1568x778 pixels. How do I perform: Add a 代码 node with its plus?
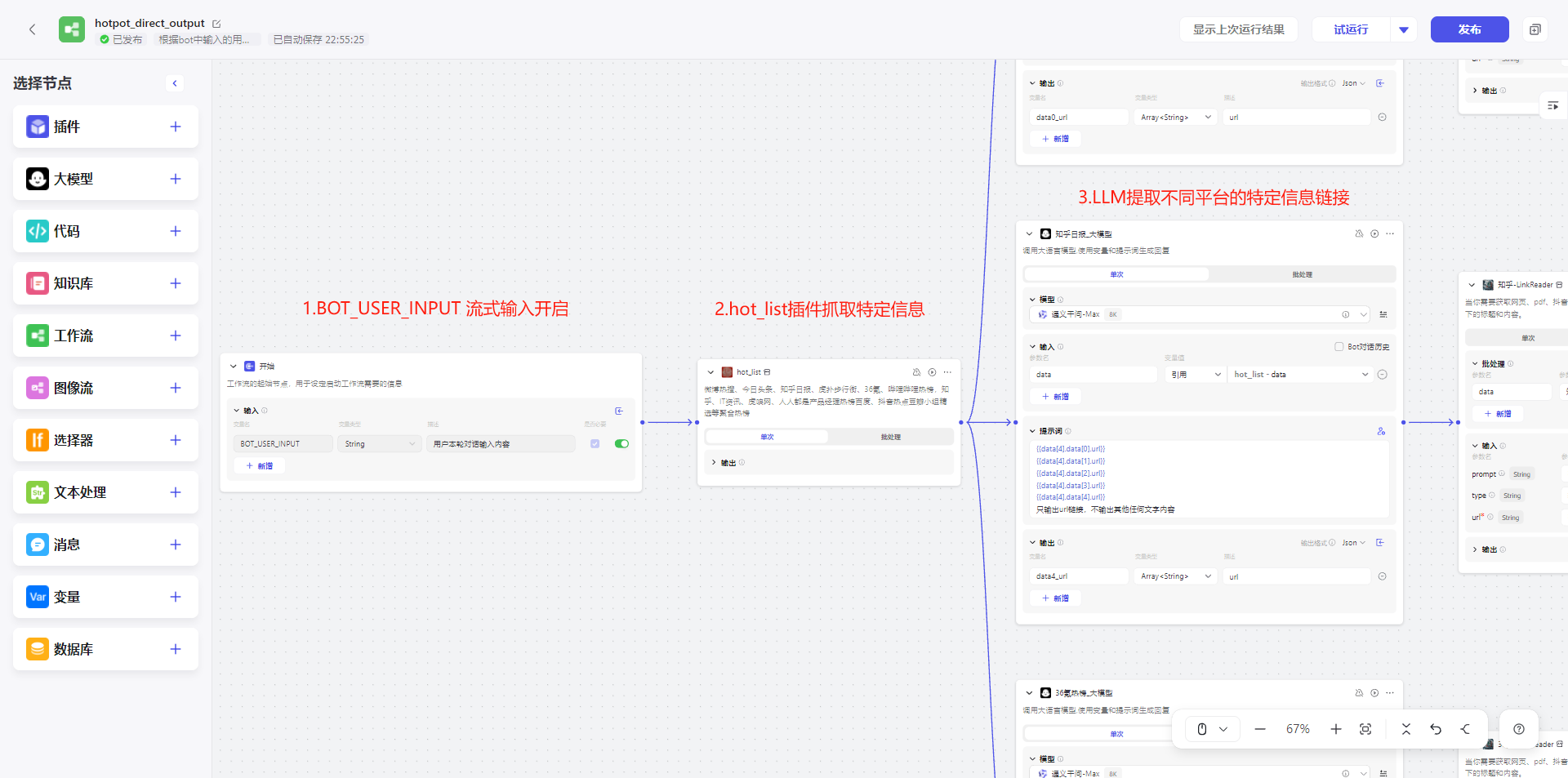[176, 231]
